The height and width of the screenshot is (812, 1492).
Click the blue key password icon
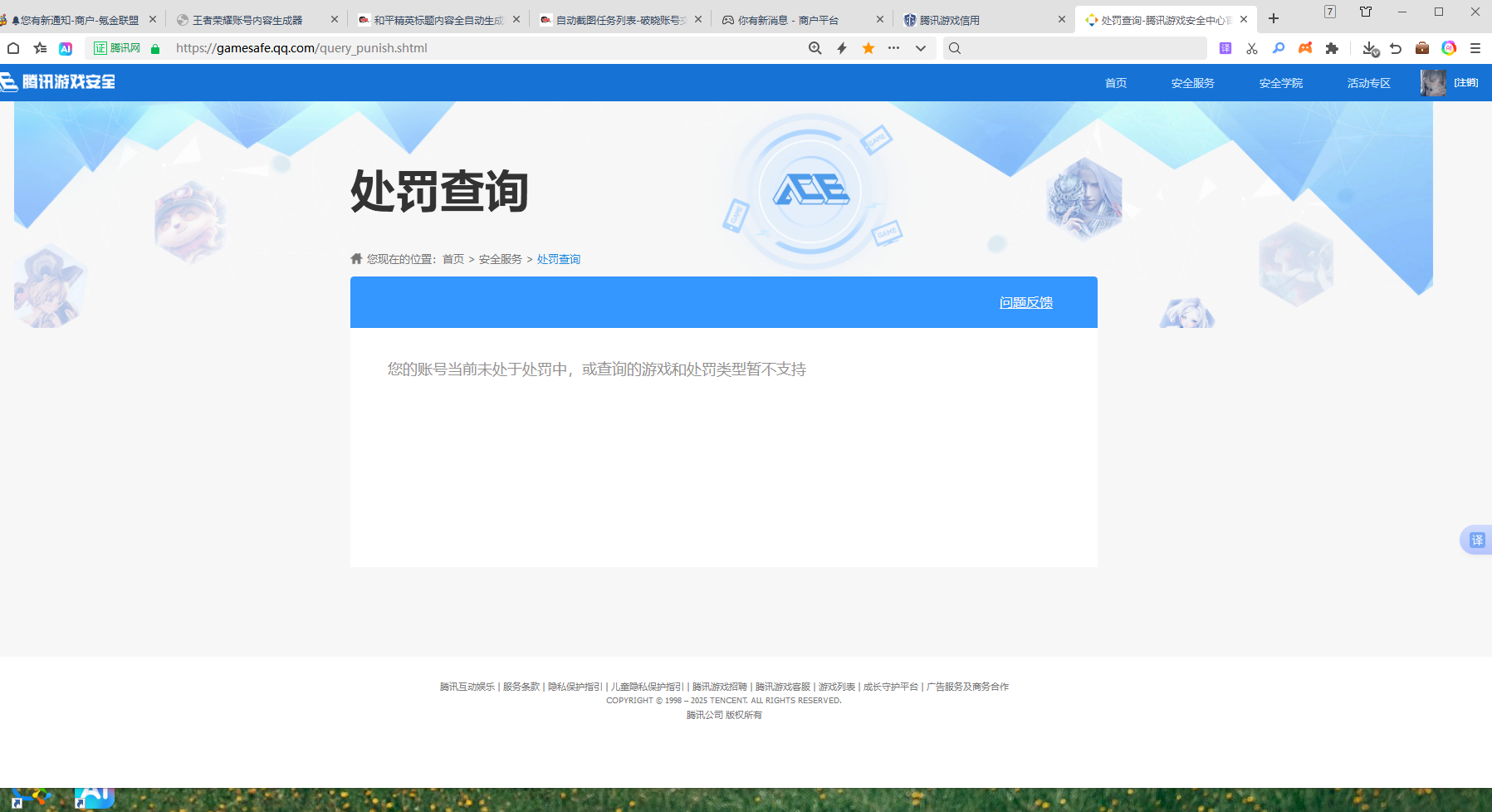click(x=1279, y=48)
